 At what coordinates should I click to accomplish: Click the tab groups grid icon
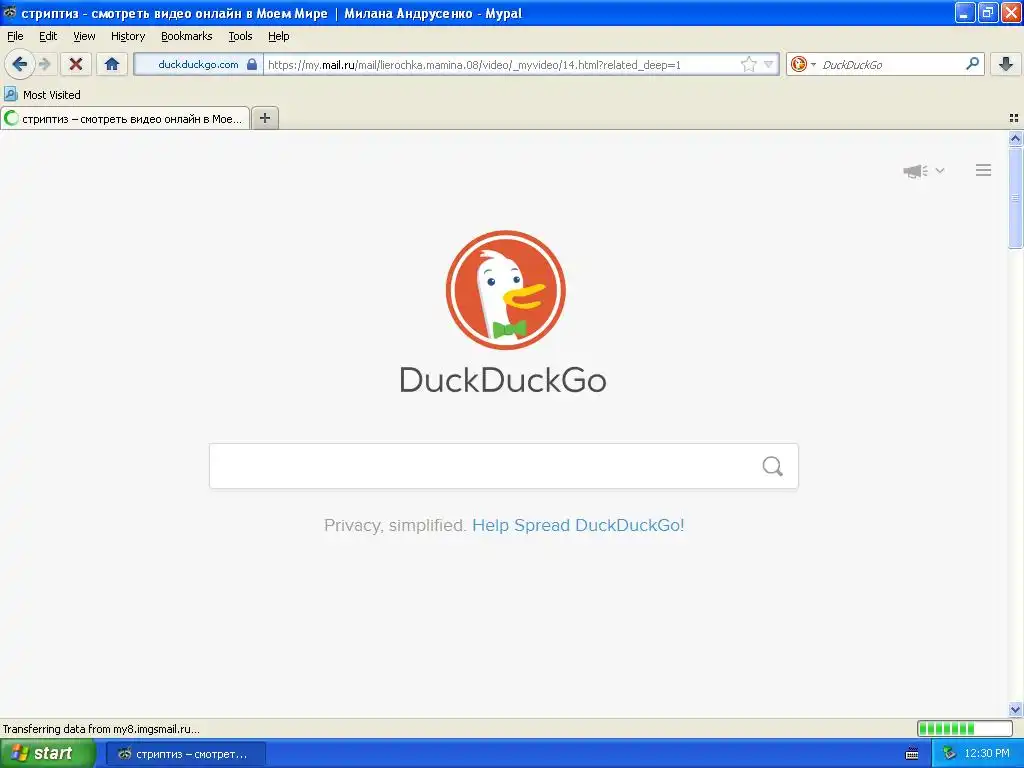pos(1014,118)
